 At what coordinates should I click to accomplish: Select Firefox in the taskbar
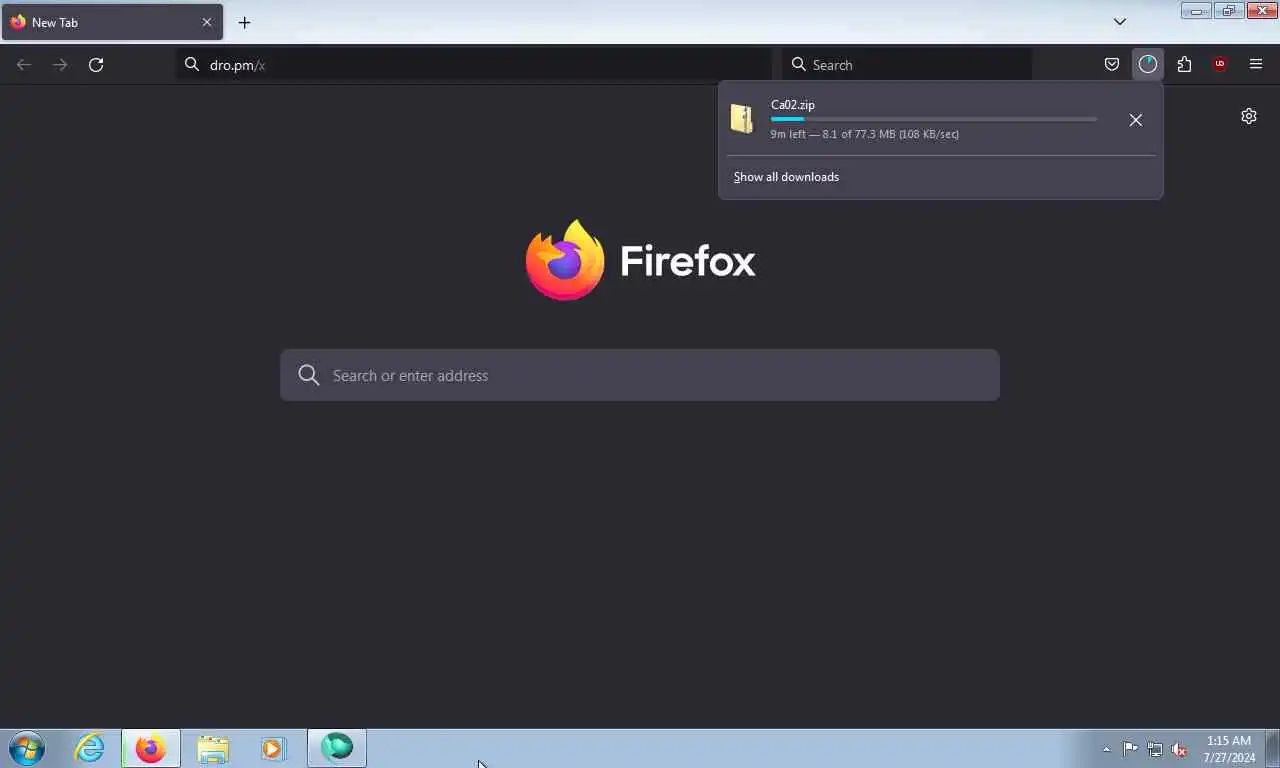click(151, 748)
